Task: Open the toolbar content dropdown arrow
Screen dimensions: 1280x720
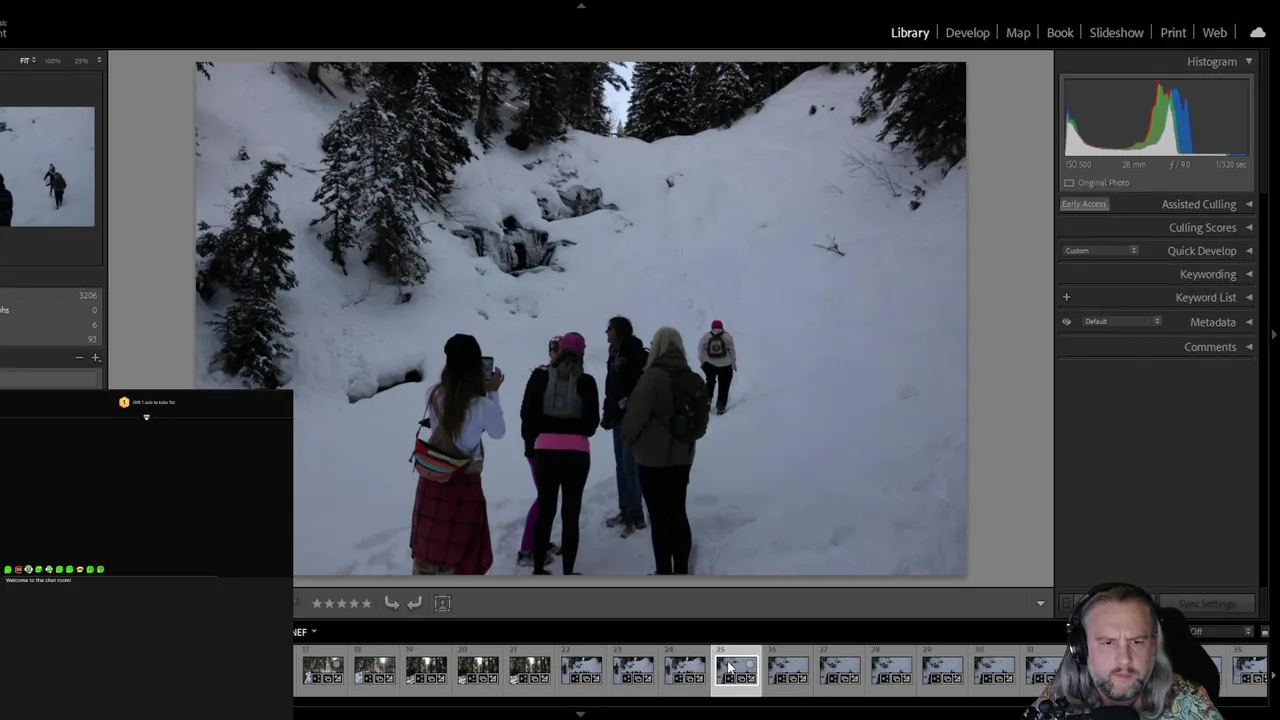Action: click(1040, 604)
